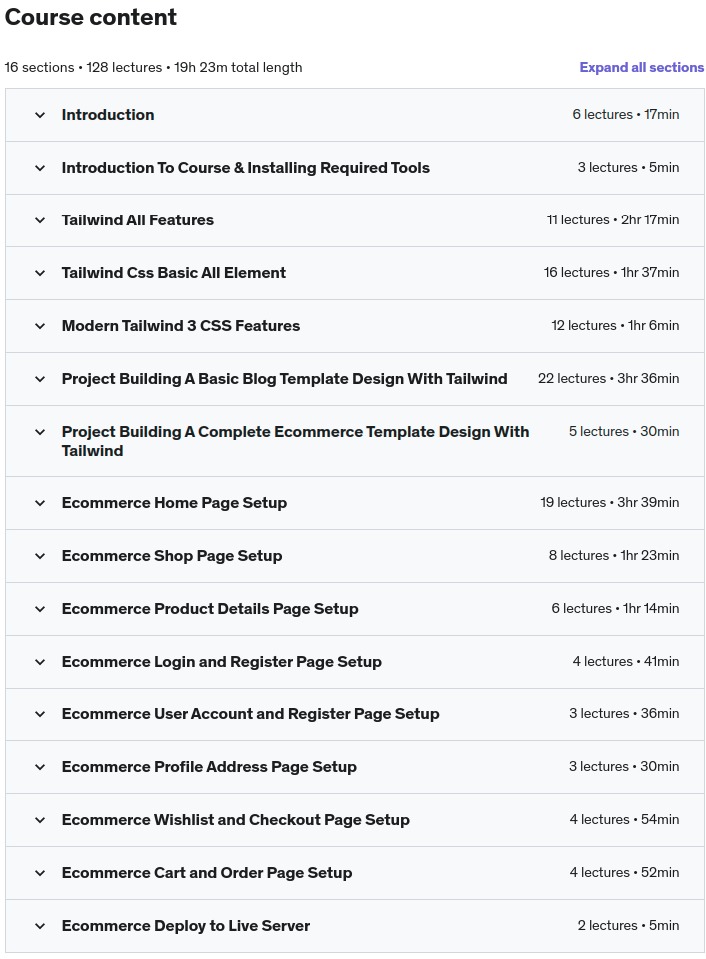Viewport: 706px width, 959px height.
Task: Expand Tailwind All Features chevron arrow
Action: click(40, 220)
